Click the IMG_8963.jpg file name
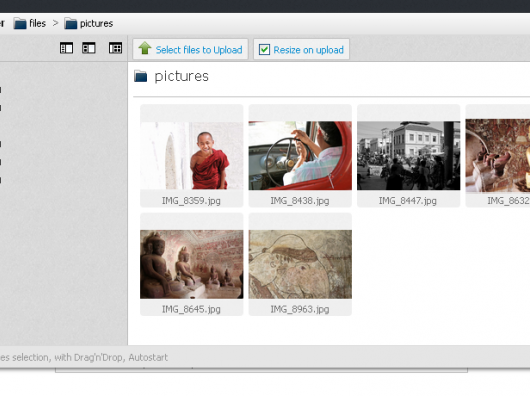 [300, 309]
